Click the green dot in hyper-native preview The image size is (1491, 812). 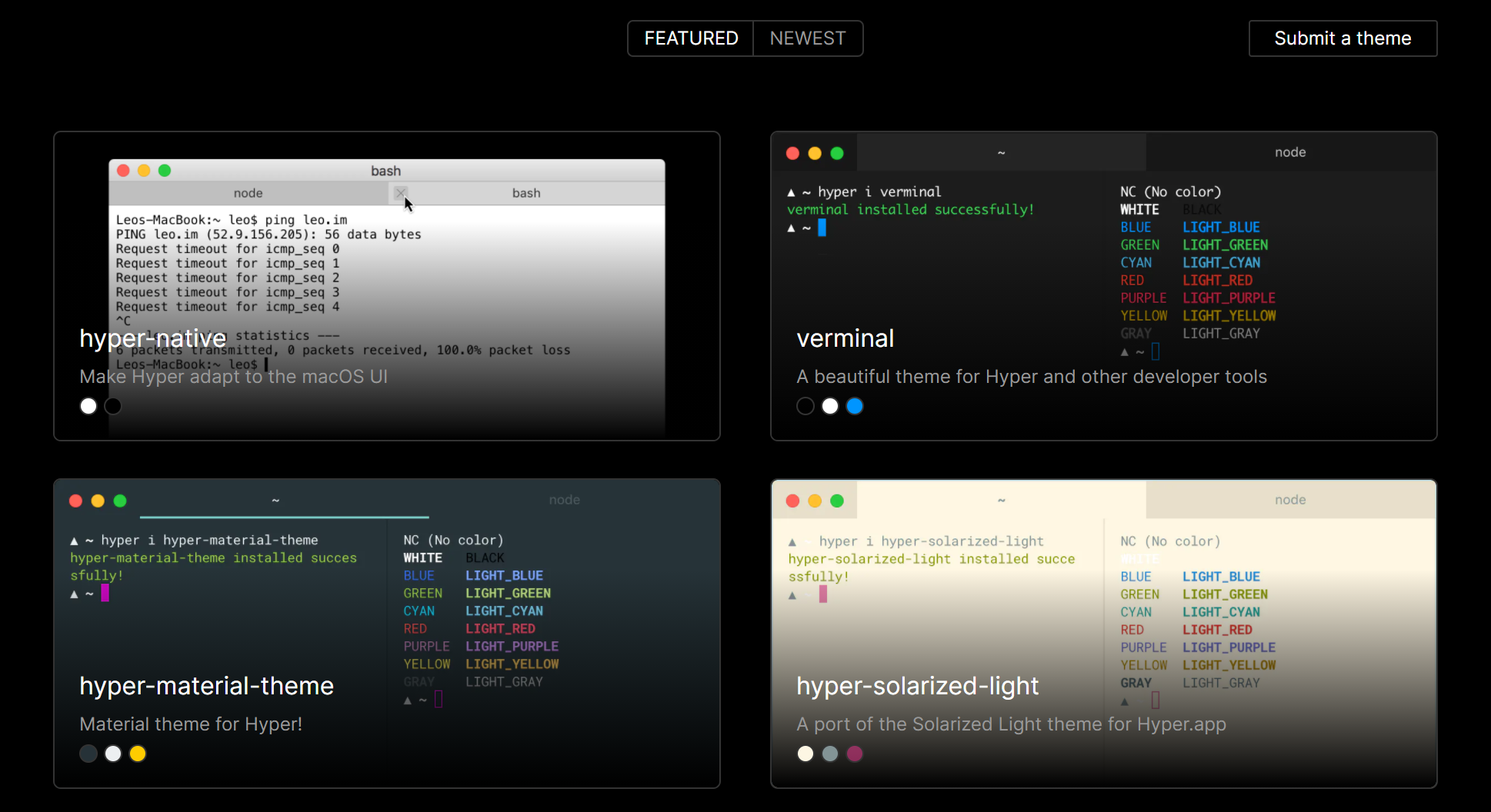coord(165,171)
